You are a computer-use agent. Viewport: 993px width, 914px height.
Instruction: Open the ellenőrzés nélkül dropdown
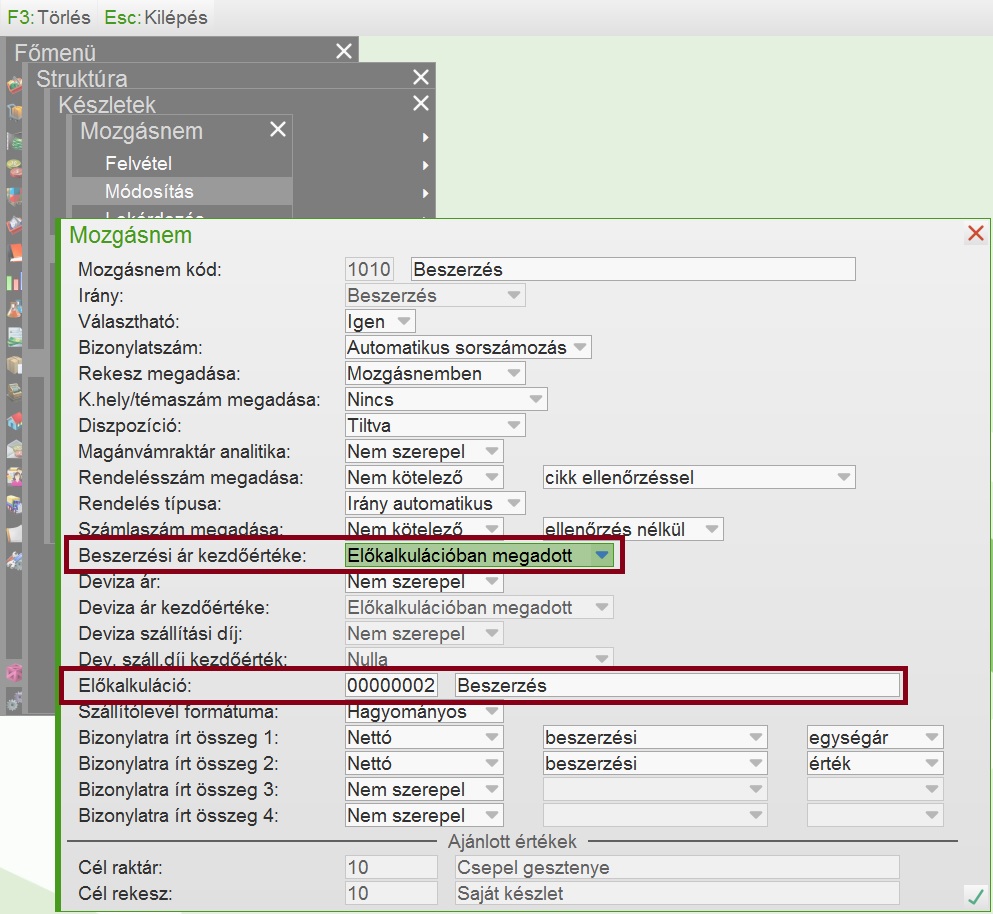[x=633, y=529]
